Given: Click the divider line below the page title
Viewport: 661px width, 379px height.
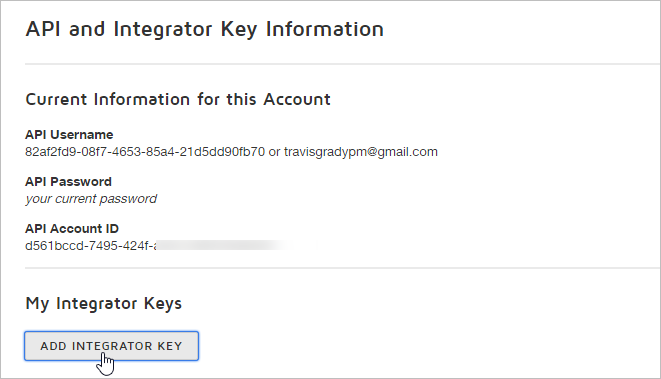Looking at the screenshot, I should click(x=343, y=64).
